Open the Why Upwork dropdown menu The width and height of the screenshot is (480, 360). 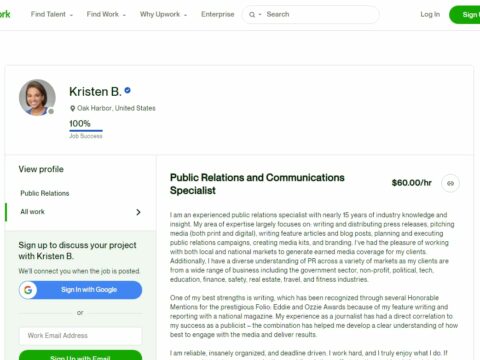[163, 14]
